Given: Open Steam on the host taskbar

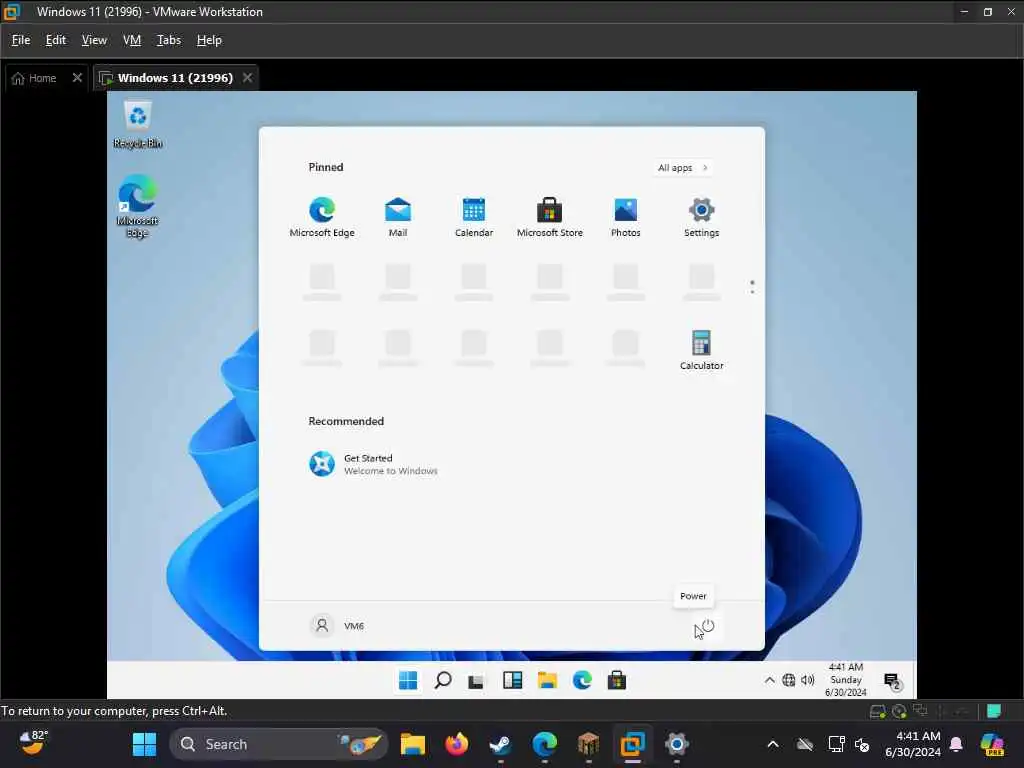Looking at the screenshot, I should pos(500,744).
